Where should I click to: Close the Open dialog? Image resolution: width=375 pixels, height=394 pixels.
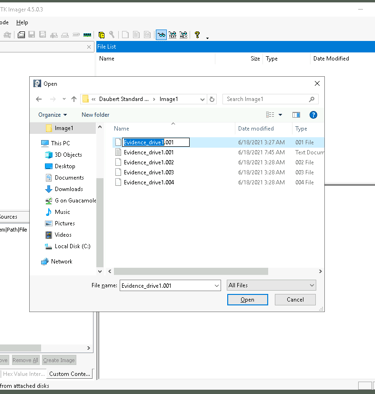click(317, 83)
